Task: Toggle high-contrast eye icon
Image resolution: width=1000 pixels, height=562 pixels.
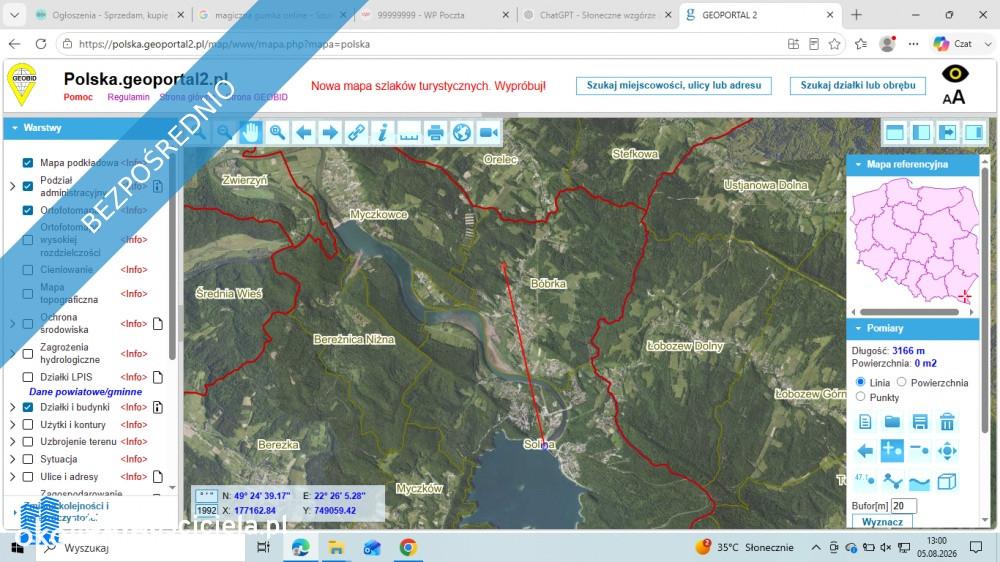Action: point(955,73)
